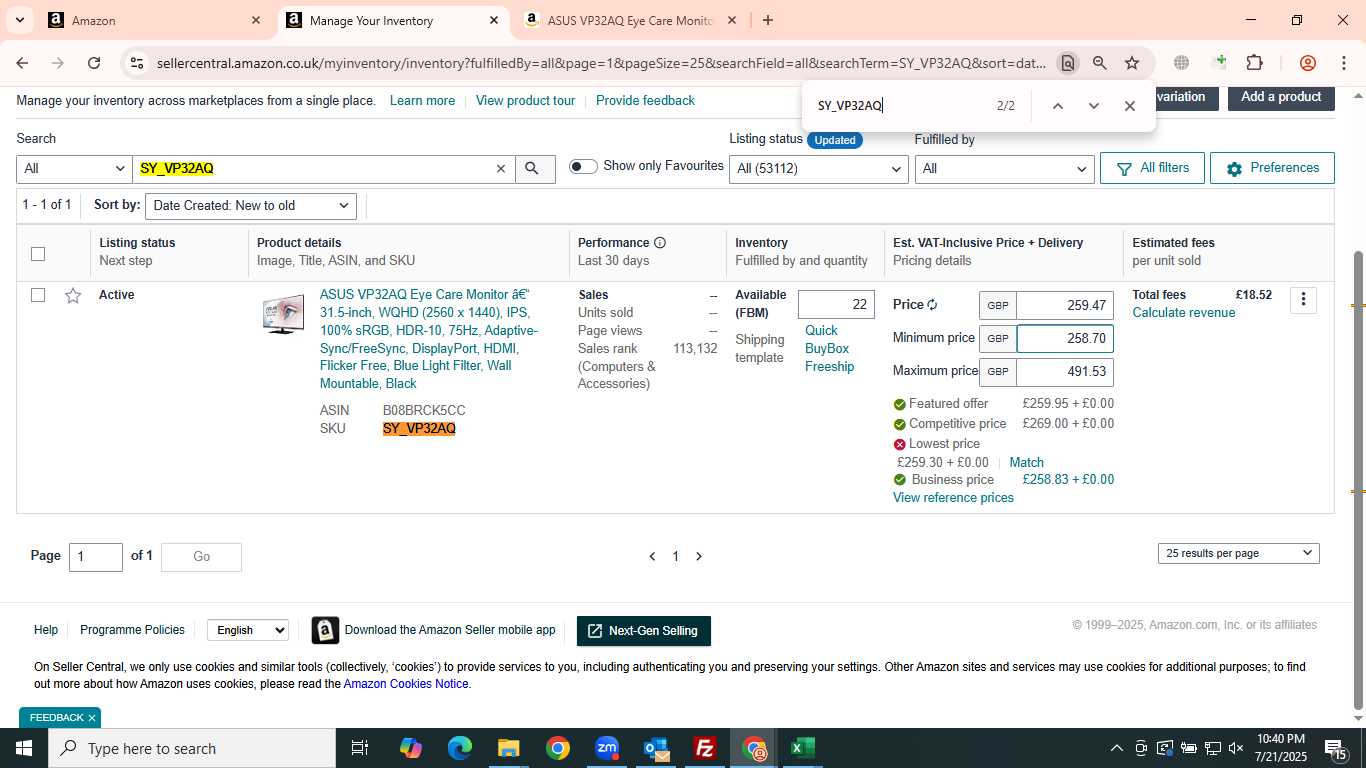The image size is (1366, 768).
Task: Open the browser extensions puzzle icon
Action: point(1254,63)
